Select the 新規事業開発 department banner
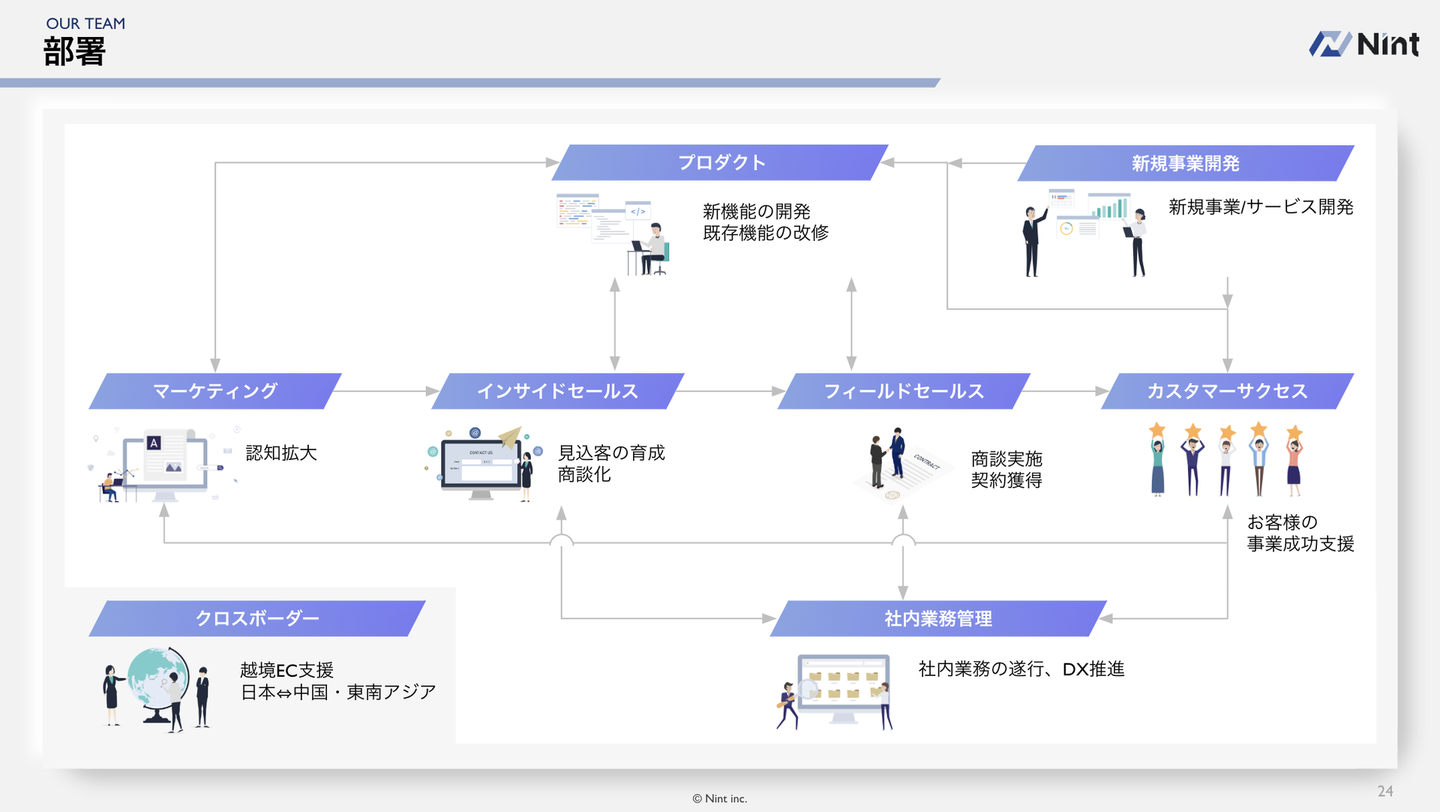This screenshot has height=812, width=1440. 1186,163
